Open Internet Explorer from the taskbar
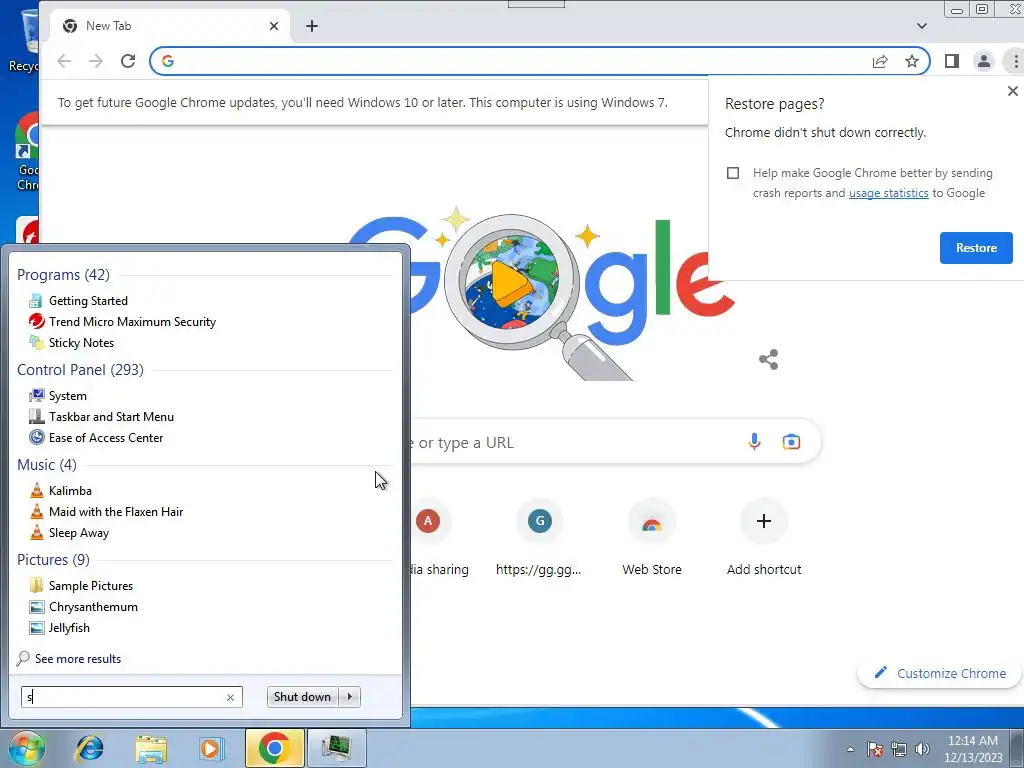Viewport: 1024px width, 768px height. [x=89, y=748]
